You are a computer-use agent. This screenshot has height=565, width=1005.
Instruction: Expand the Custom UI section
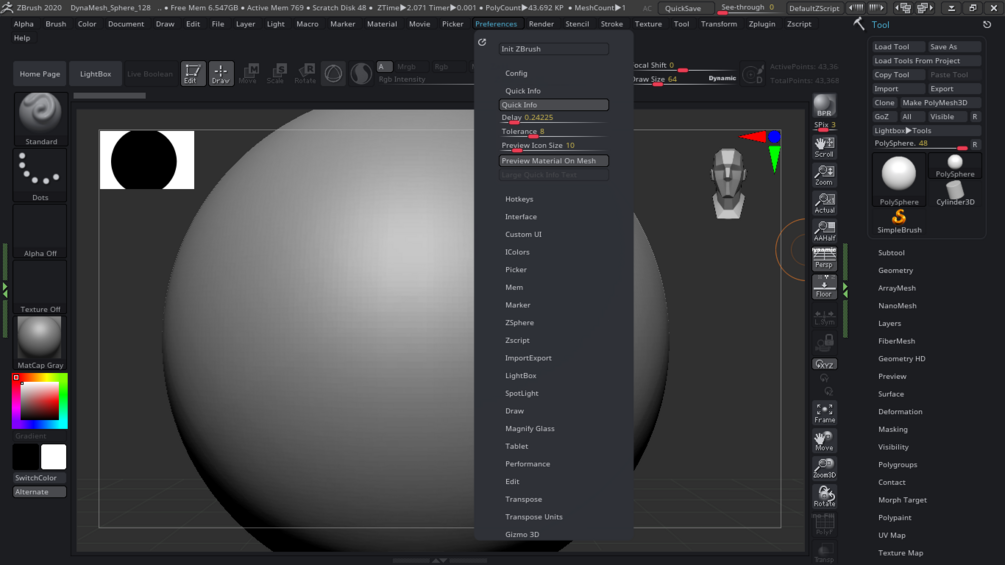[523, 234]
